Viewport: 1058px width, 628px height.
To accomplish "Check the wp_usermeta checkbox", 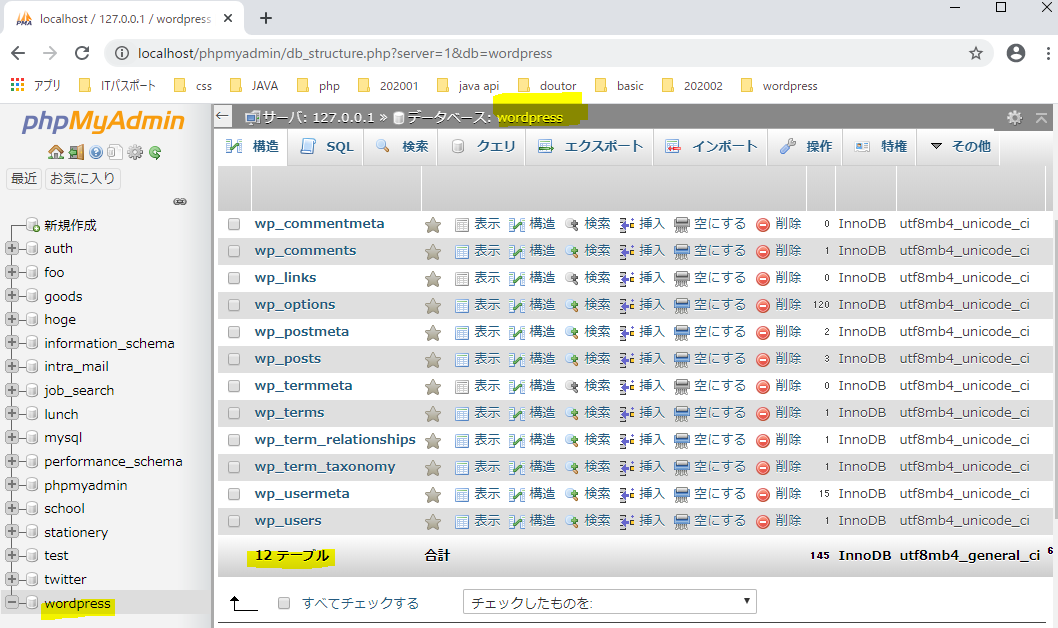I will [x=234, y=494].
